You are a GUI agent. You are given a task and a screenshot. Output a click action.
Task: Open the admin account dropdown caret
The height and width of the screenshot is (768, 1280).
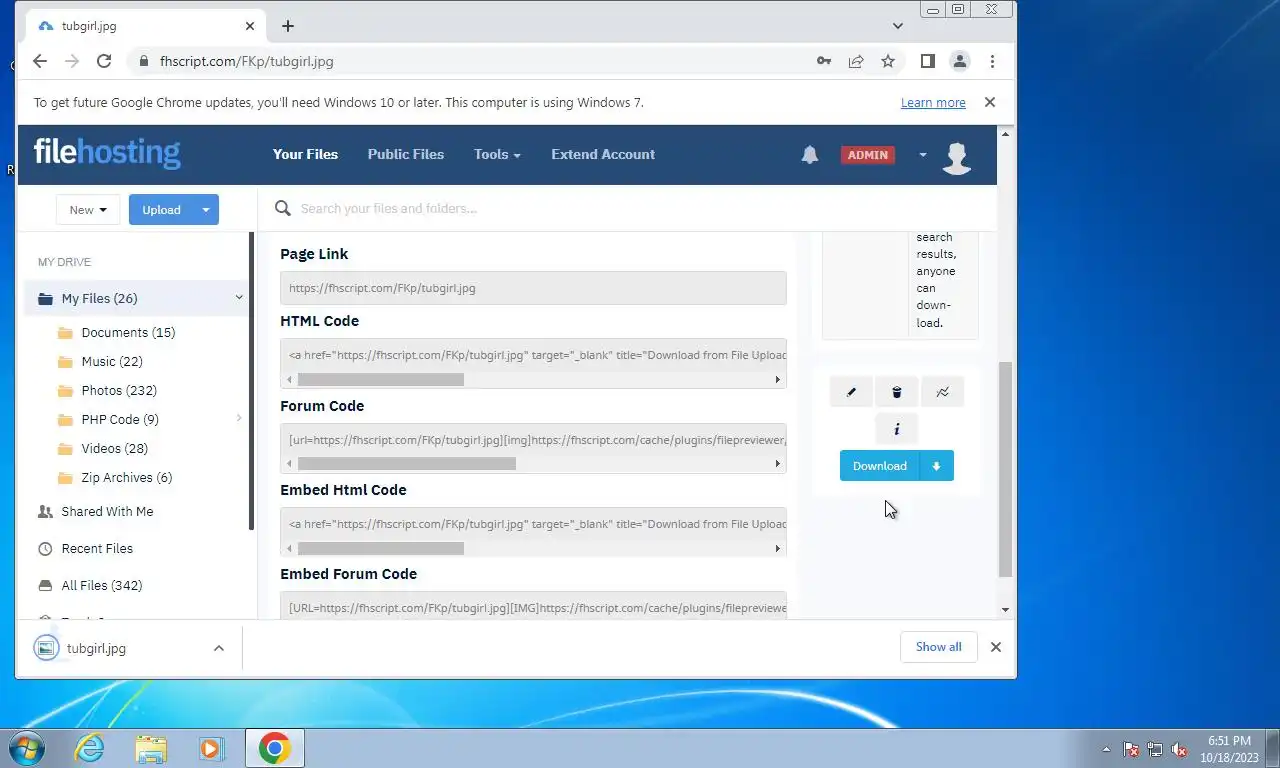(x=923, y=155)
